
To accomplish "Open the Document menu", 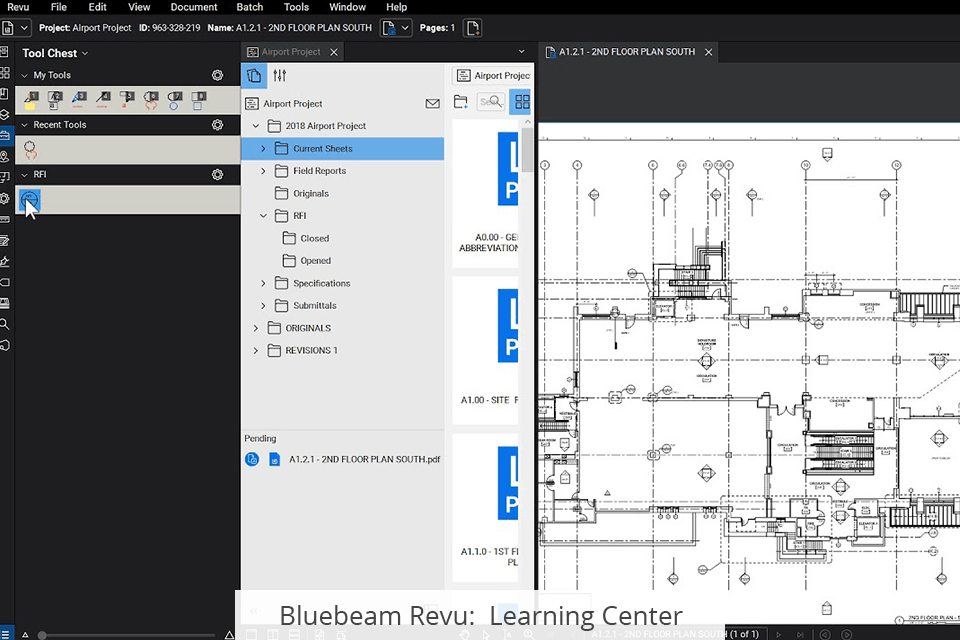I will [193, 7].
